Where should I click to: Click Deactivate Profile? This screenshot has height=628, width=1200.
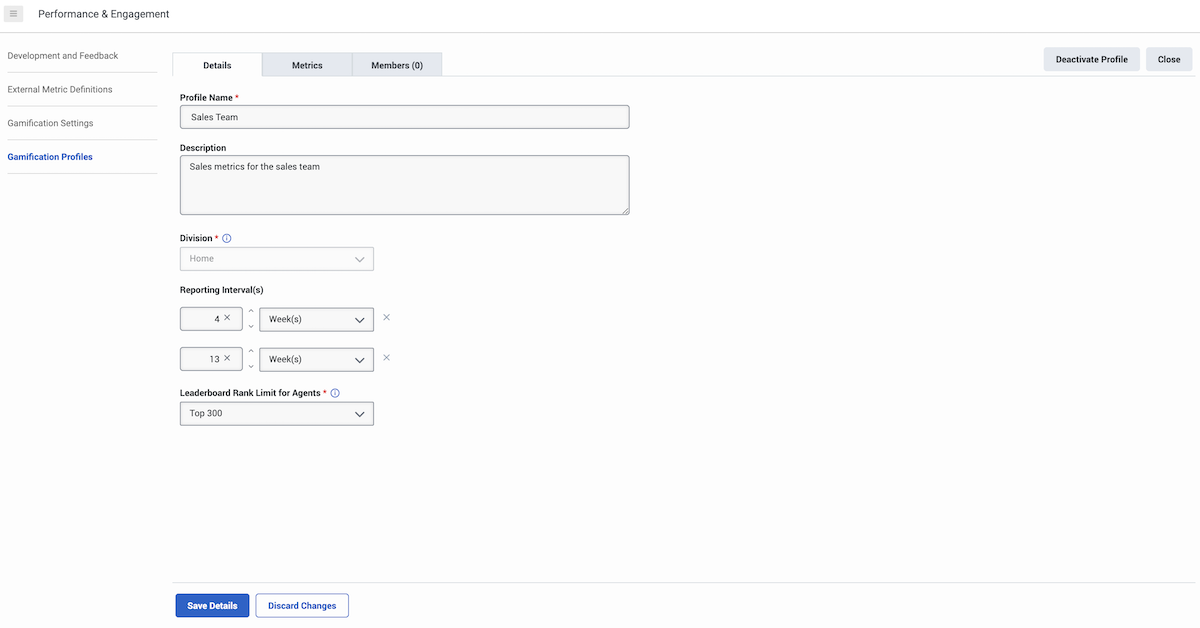(x=1091, y=59)
